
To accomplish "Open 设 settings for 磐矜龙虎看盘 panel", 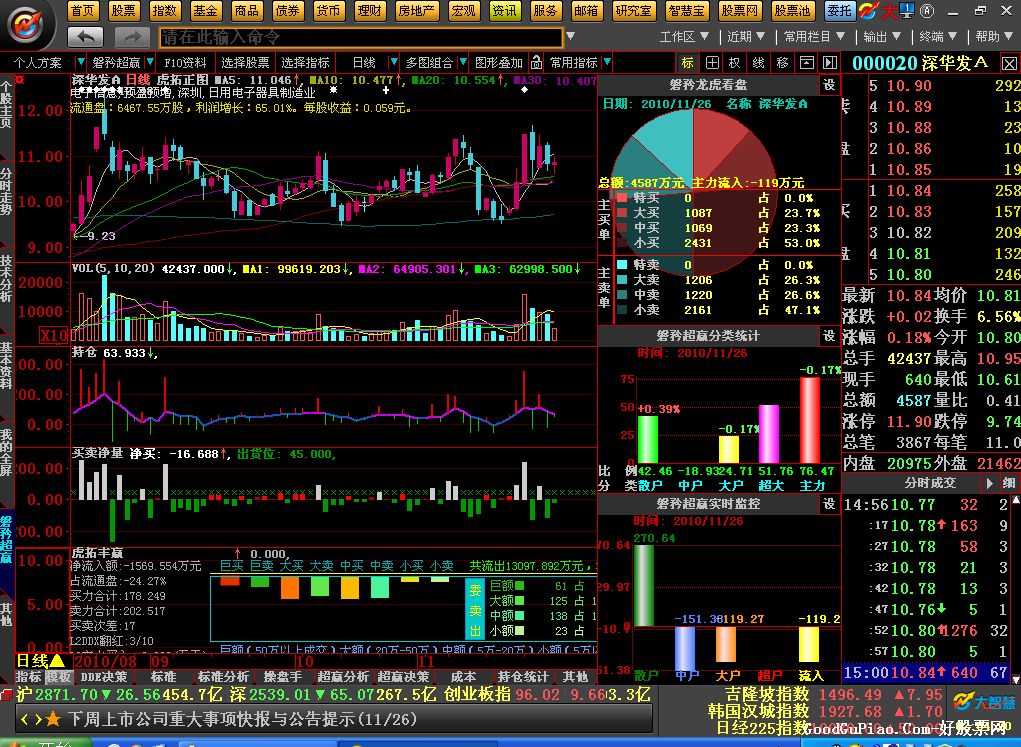I will tap(829, 85).
